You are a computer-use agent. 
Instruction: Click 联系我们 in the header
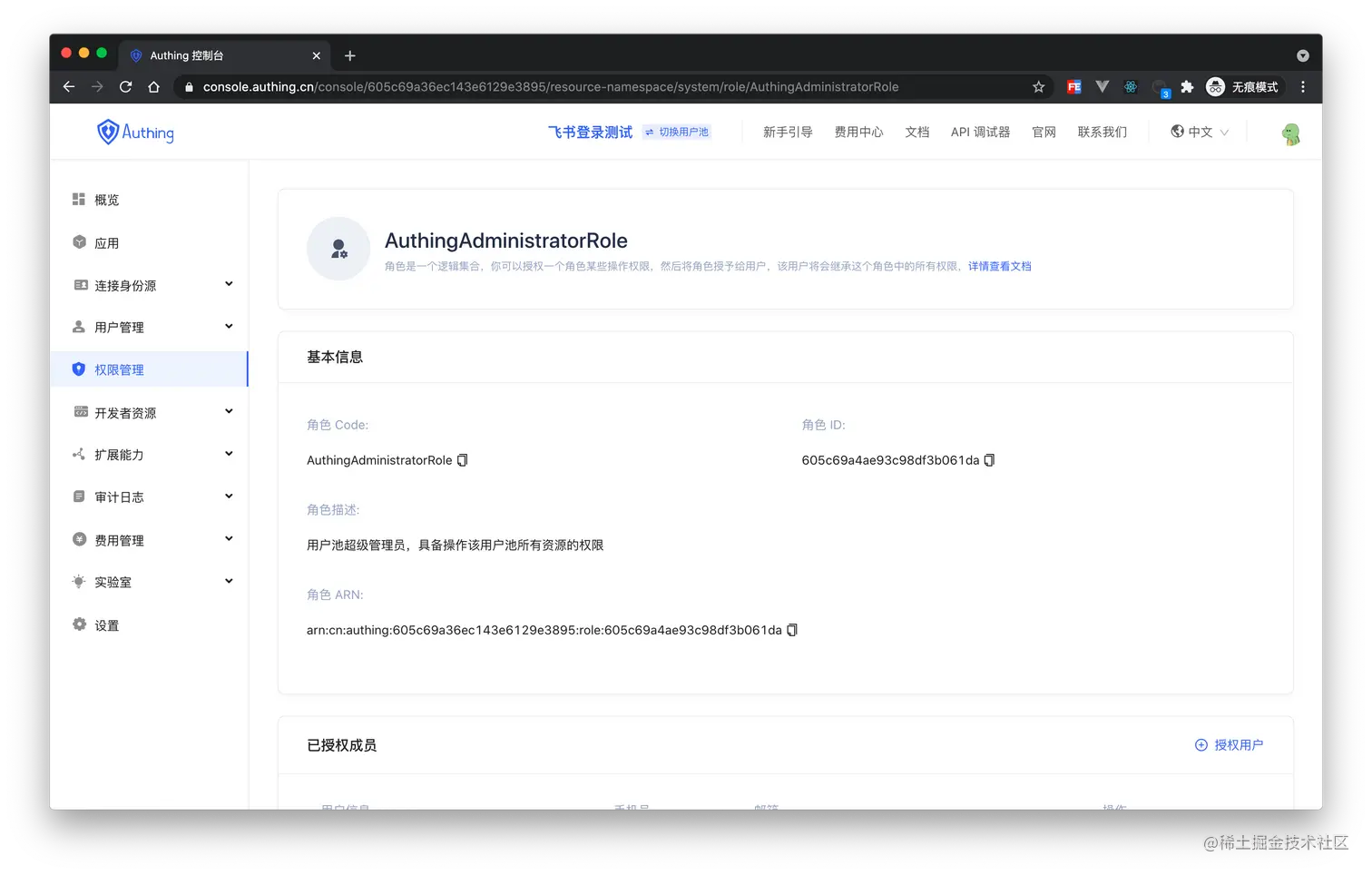1102,133
